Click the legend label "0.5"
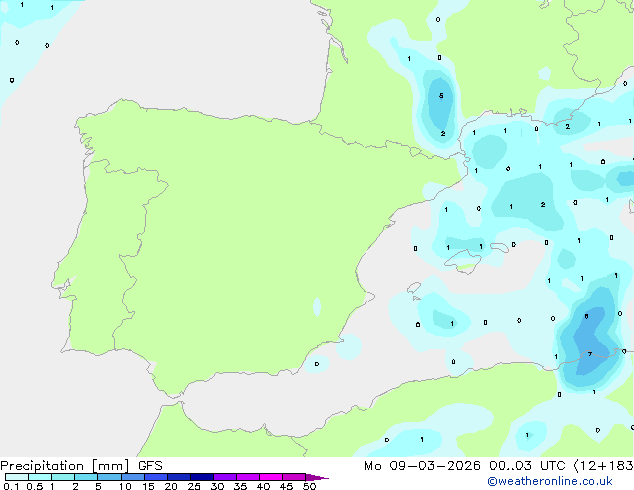The width and height of the screenshot is (634, 490). (34, 486)
